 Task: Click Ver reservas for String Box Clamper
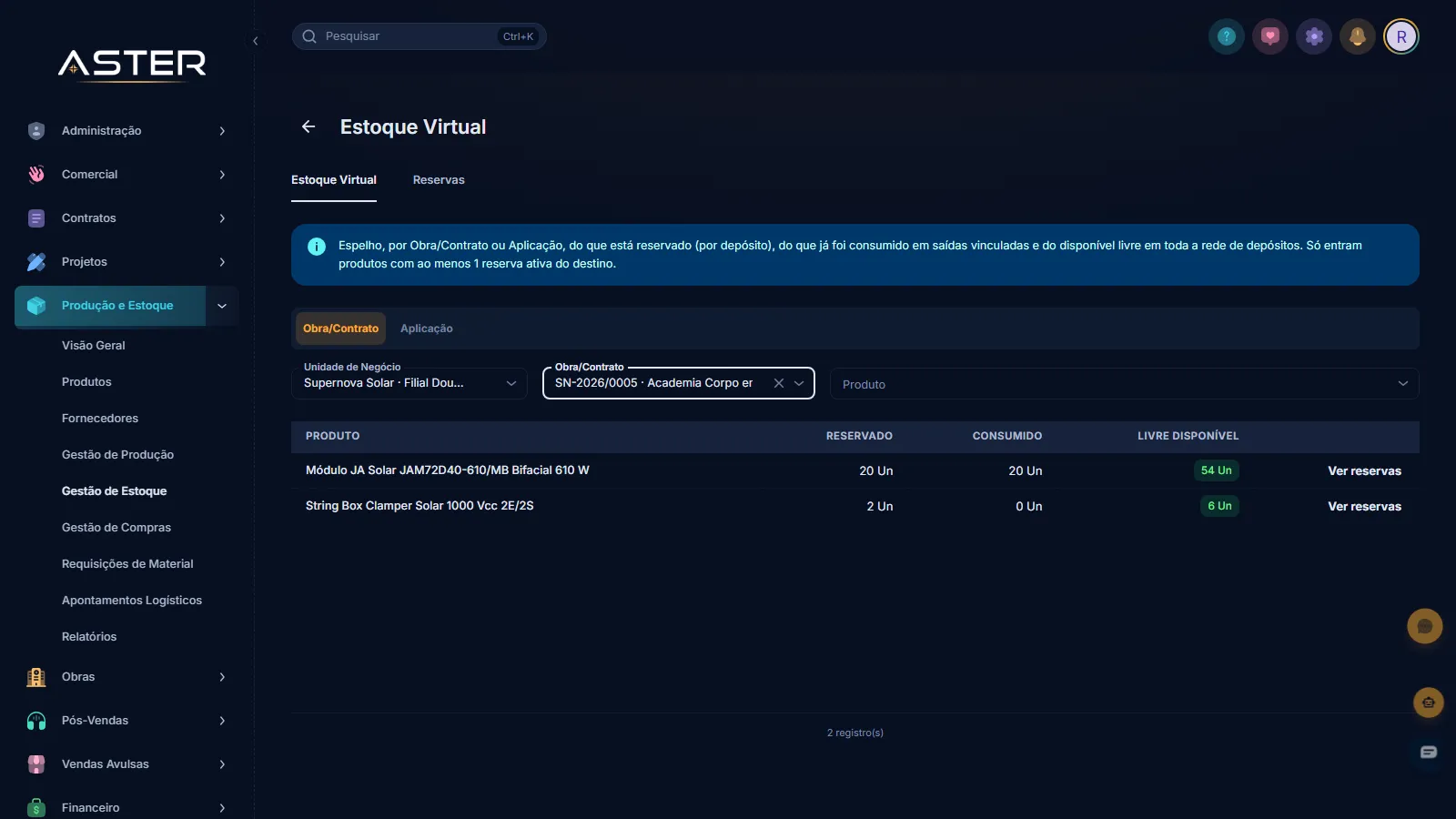(x=1364, y=507)
